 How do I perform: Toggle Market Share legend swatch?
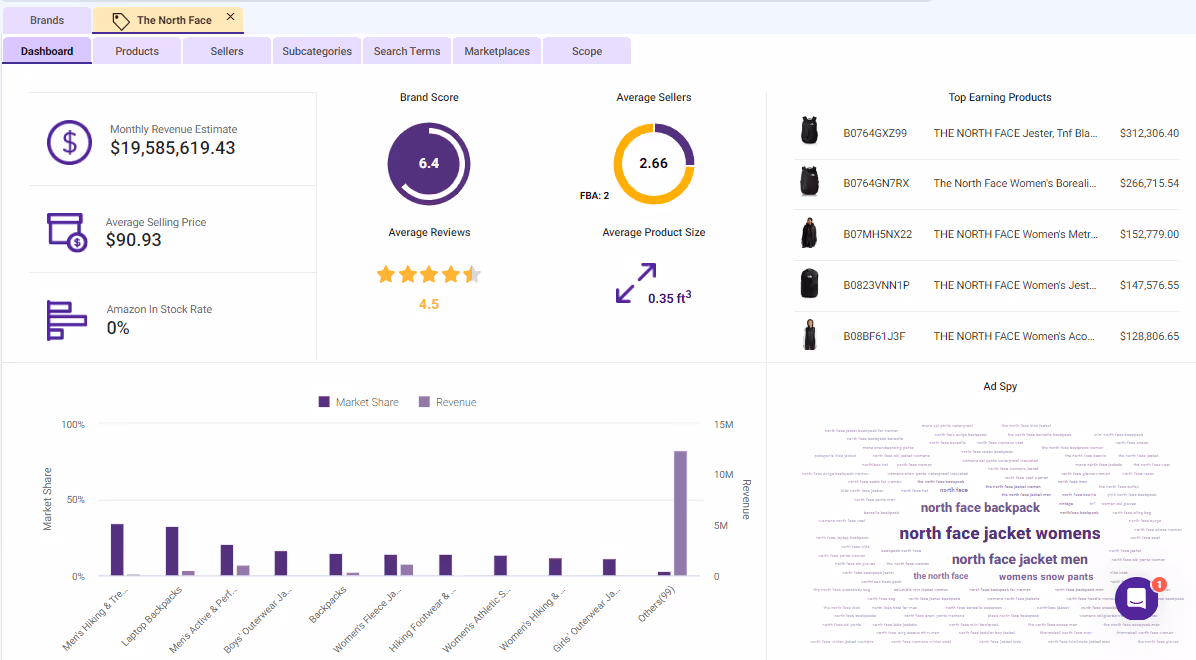pyautogui.click(x=323, y=401)
